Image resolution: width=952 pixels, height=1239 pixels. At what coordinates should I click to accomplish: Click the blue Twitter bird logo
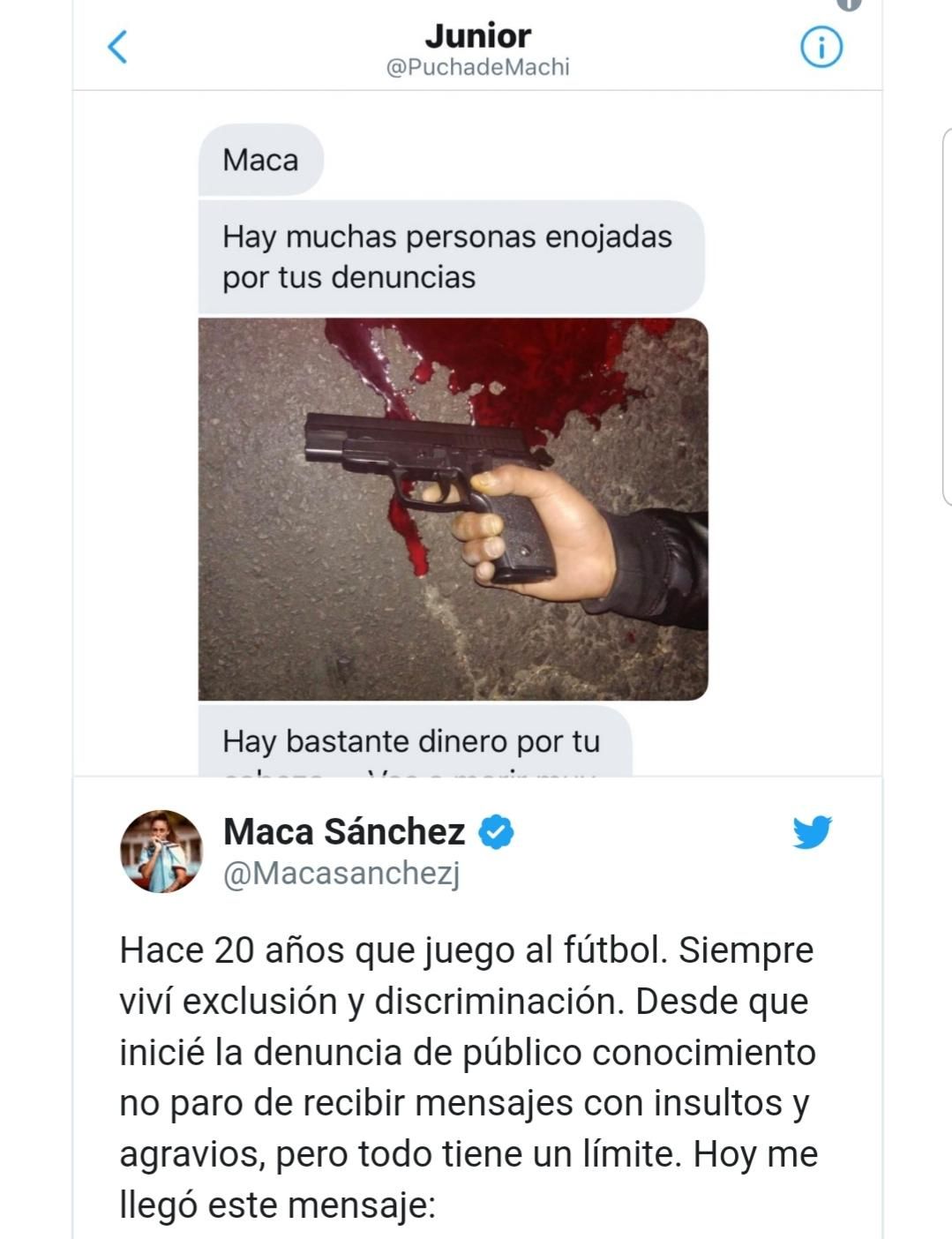coord(812,832)
